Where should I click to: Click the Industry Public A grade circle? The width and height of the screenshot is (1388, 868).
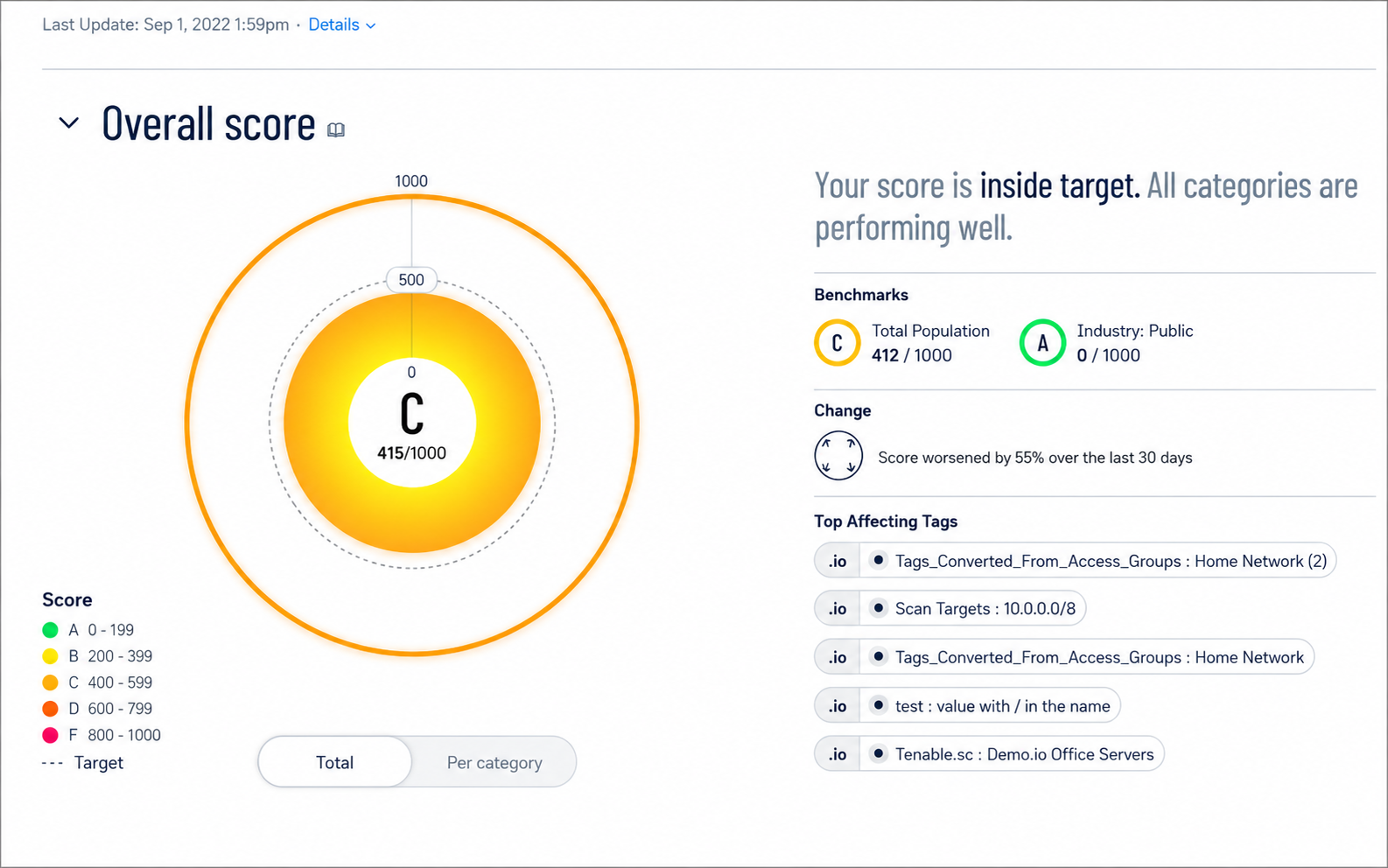pyautogui.click(x=1042, y=343)
